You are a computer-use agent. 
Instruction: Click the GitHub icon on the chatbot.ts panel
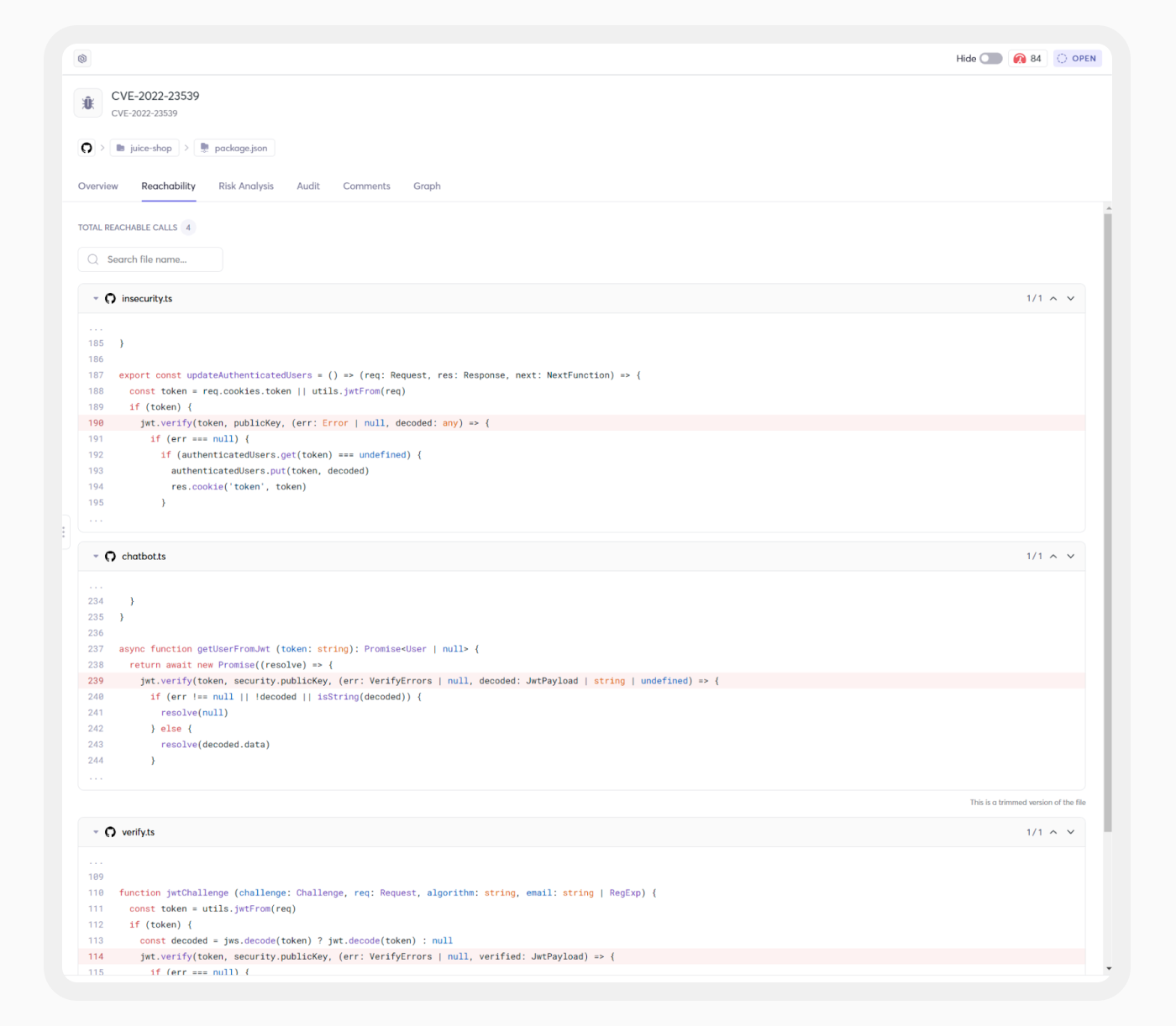point(110,556)
